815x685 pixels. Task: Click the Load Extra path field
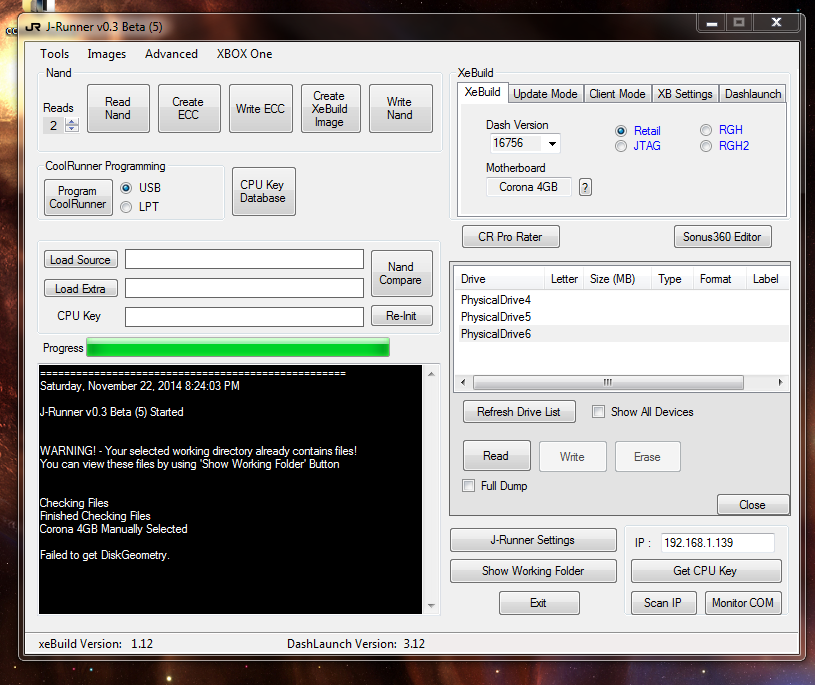coord(244,288)
